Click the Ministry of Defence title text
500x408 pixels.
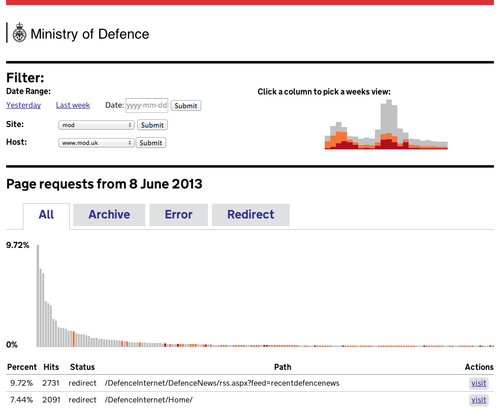point(90,34)
